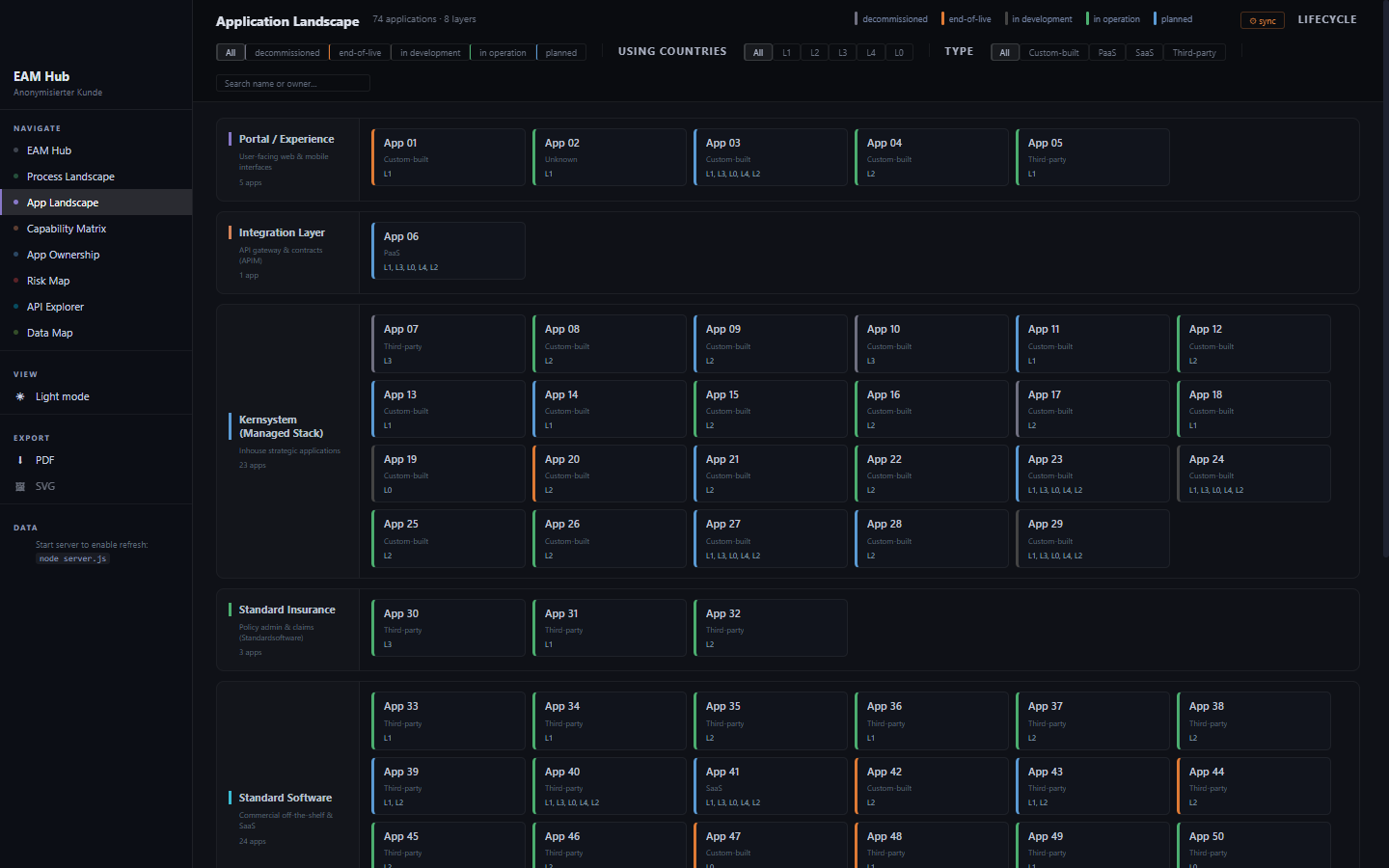Viewport: 1389px width, 868px height.
Task: Select the L3 using-countries filter
Action: click(x=842, y=53)
